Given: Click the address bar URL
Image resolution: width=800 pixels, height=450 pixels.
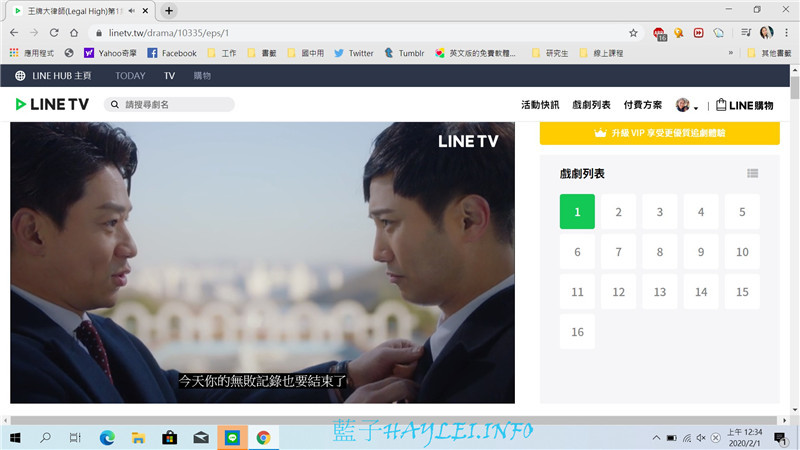Looking at the screenshot, I should click(x=168, y=33).
